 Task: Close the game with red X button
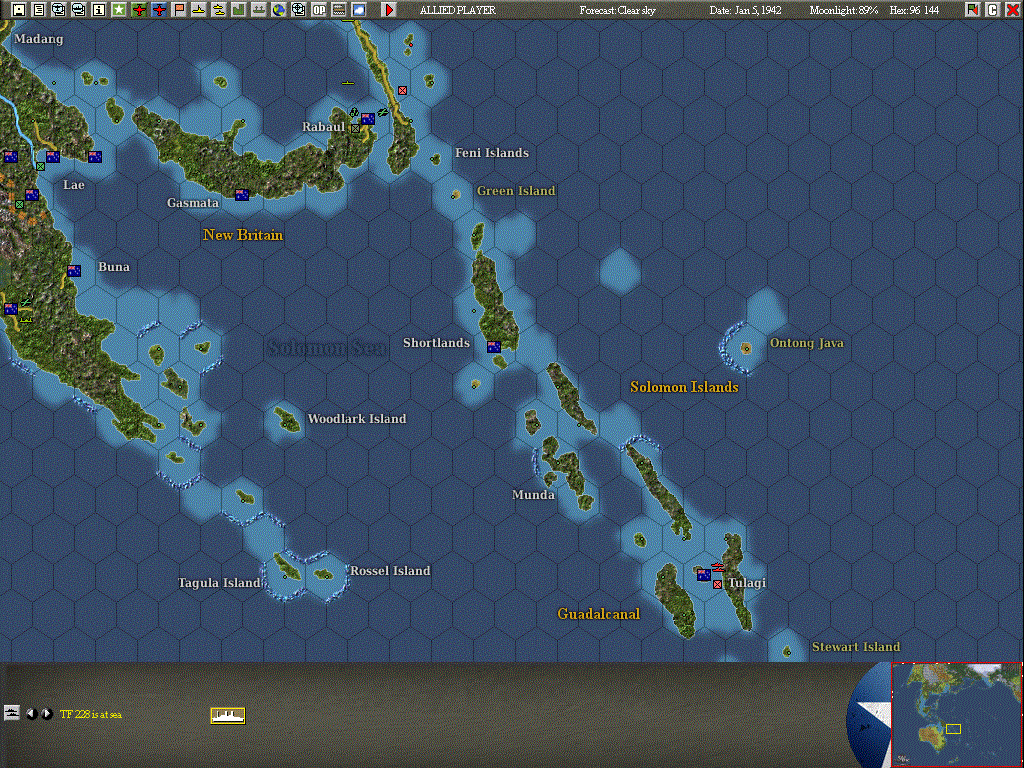pos(1013,9)
